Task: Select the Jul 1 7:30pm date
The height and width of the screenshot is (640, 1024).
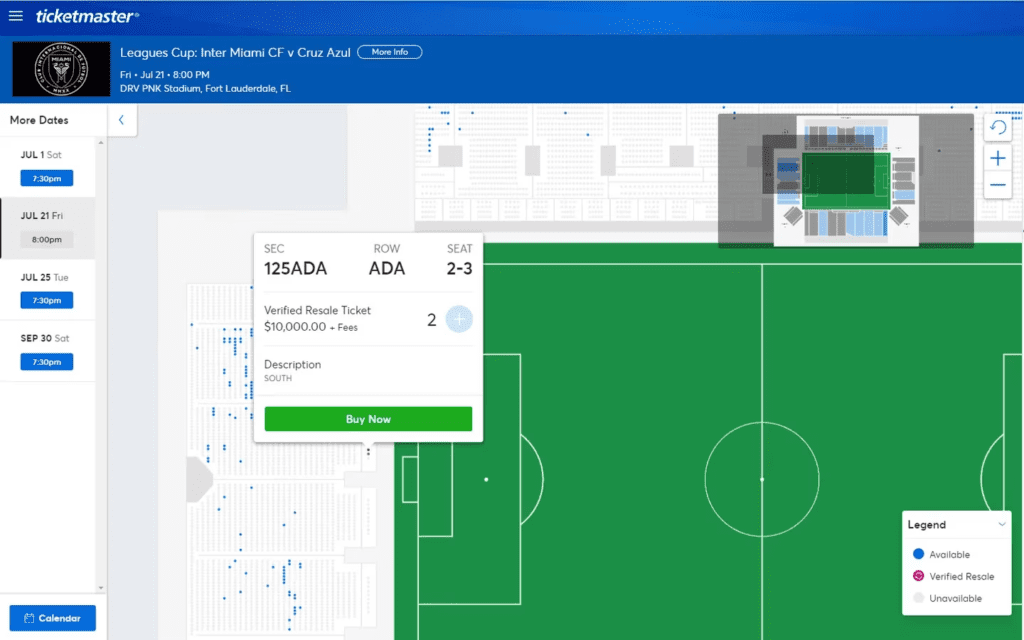Action: tap(46, 178)
